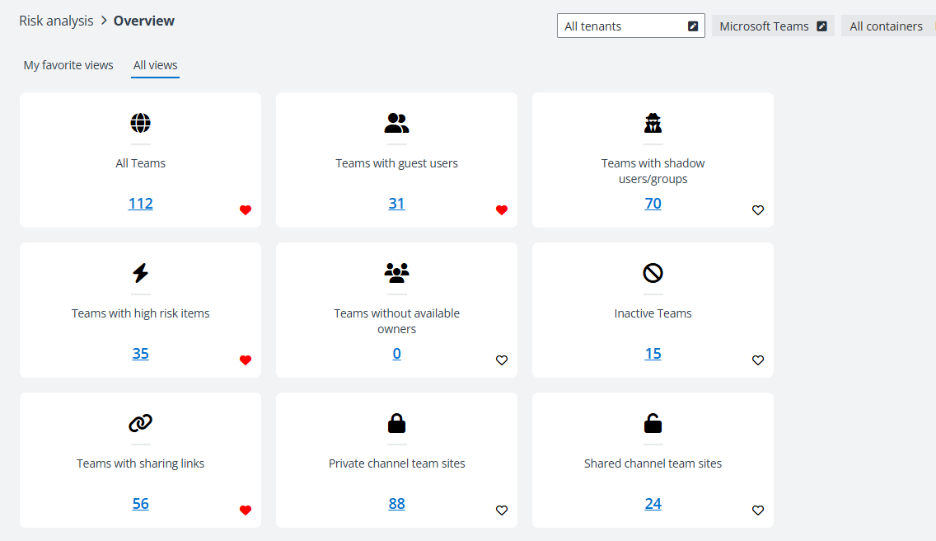This screenshot has height=541, width=936.
Task: Favorite the Private channel team sites view
Action: 502,510
